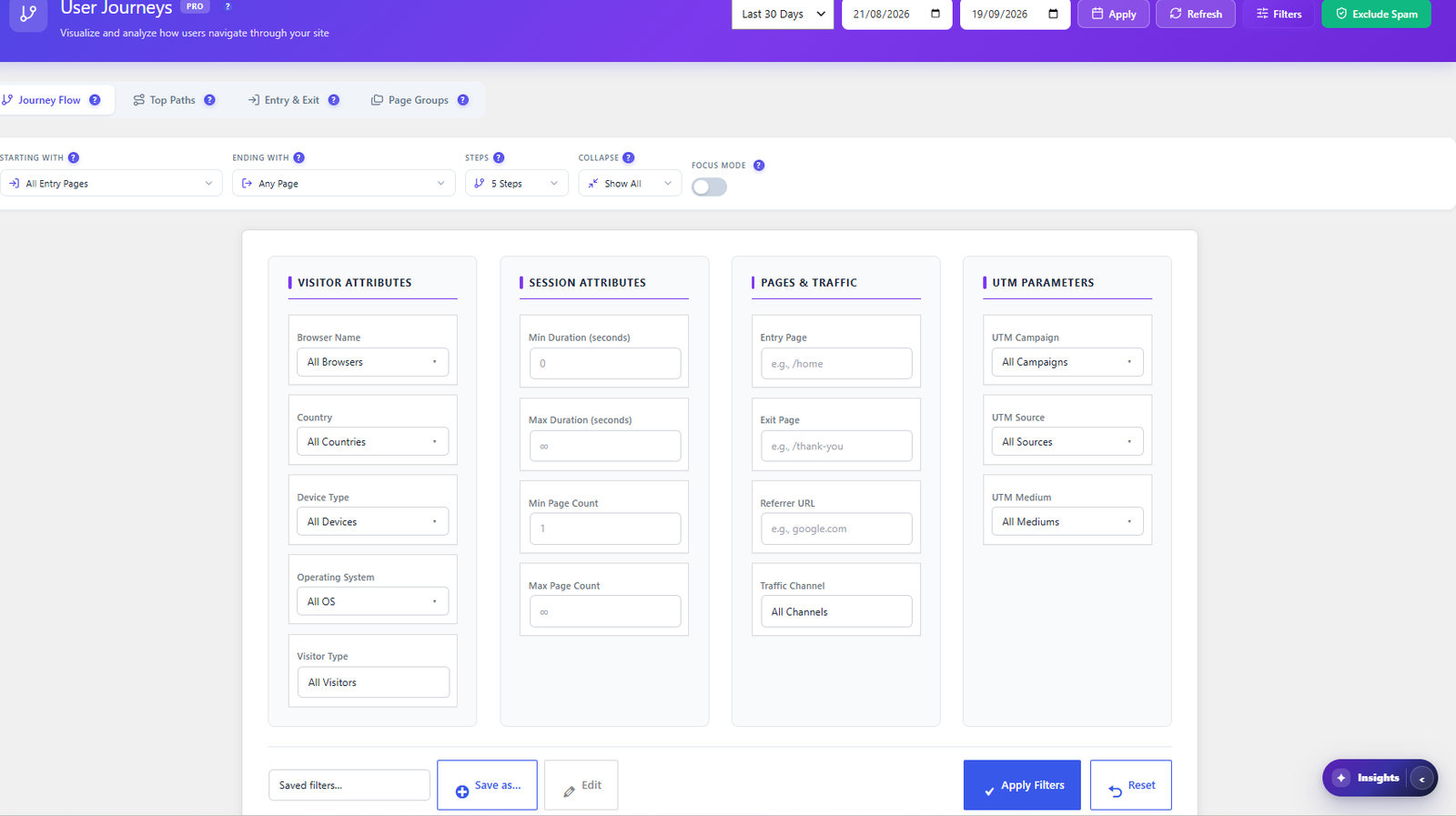
Task: Click help icon next to Journey Flow
Action: coord(95,100)
